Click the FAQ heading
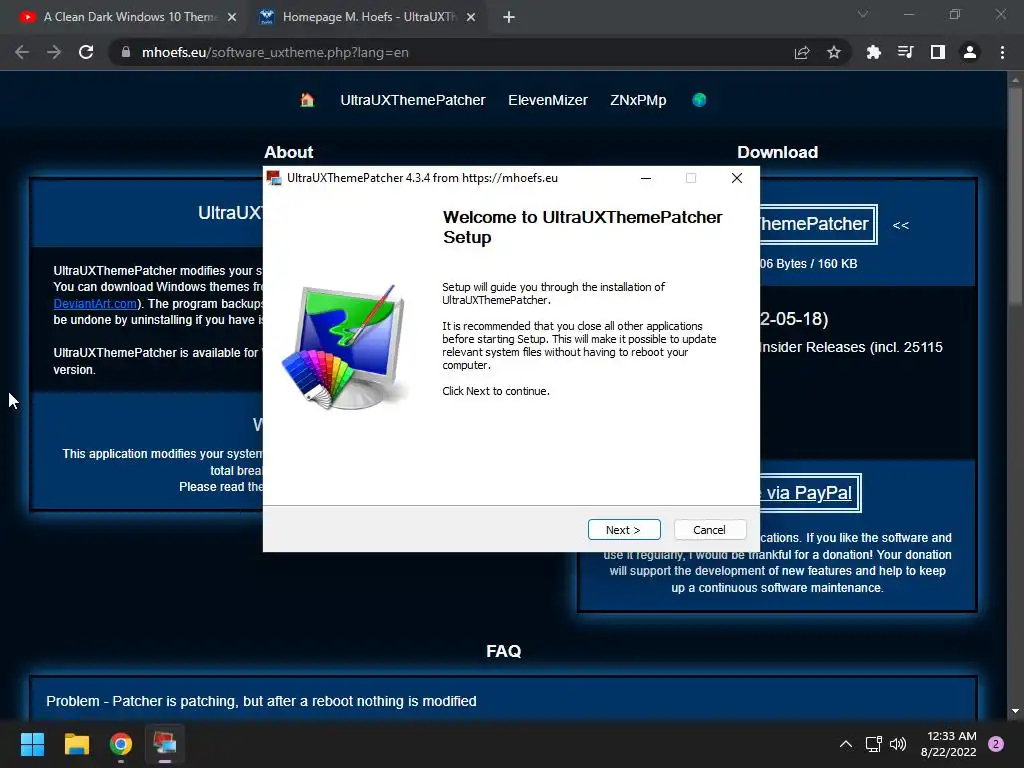The width and height of the screenshot is (1024, 768). [x=504, y=651]
